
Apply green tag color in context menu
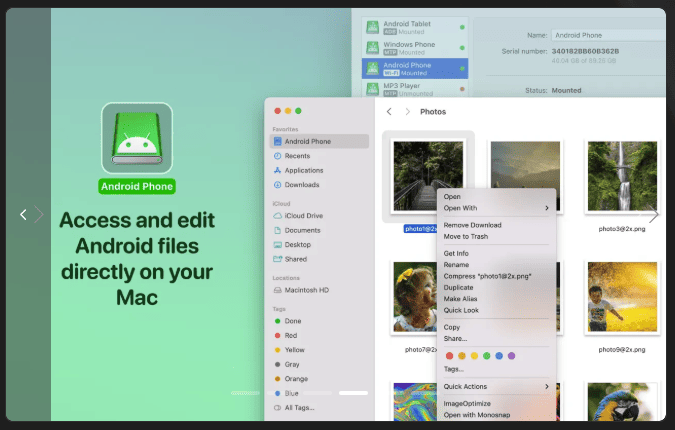[486, 356]
